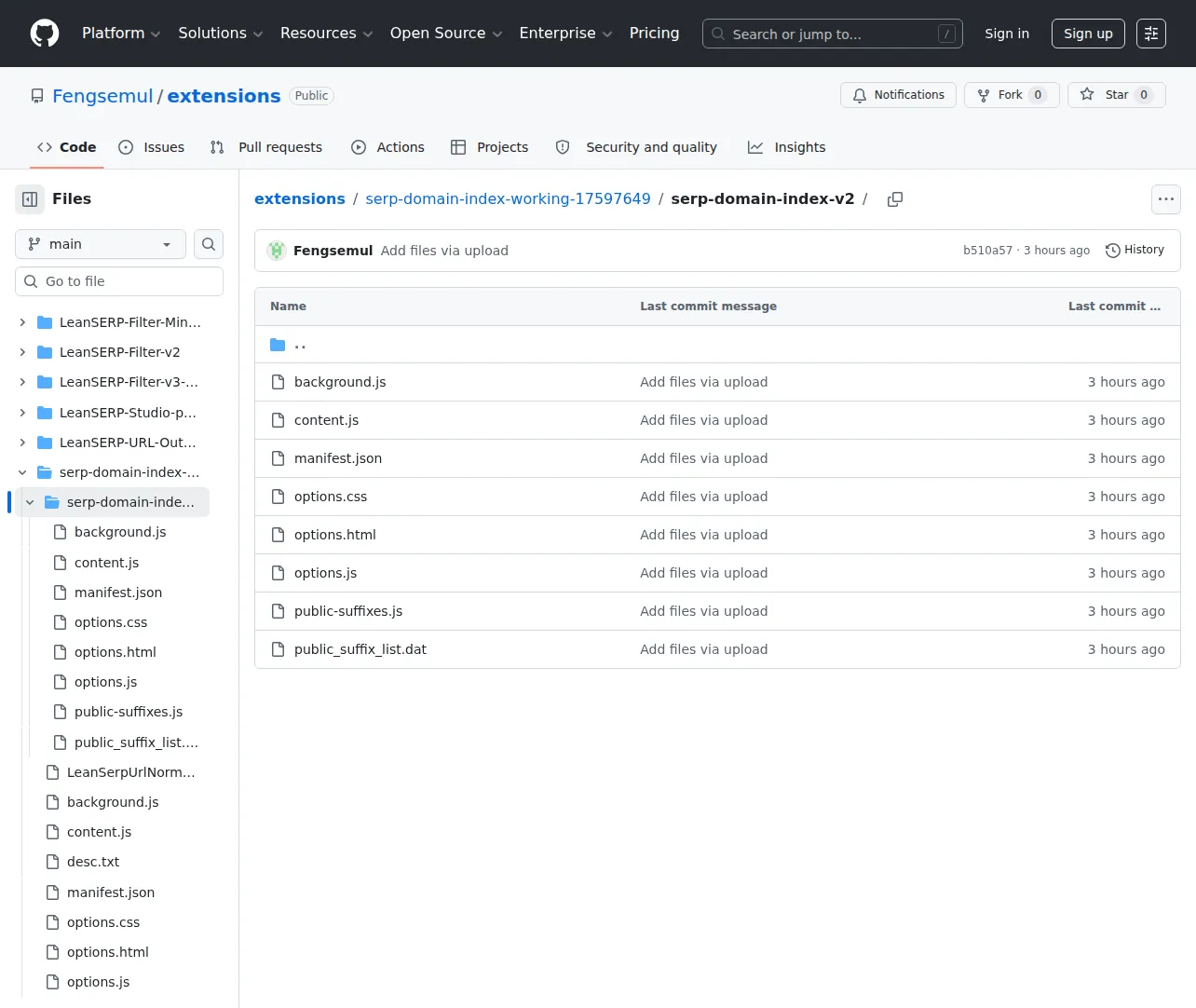The image size is (1196, 1008).
Task: Open options.html in the file table
Action: (x=335, y=535)
